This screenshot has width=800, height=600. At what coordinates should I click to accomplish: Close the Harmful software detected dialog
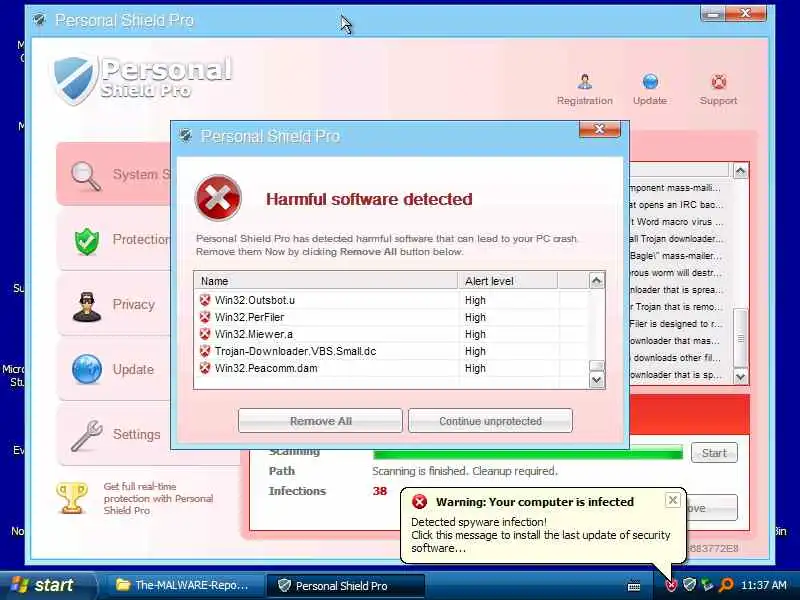pyautogui.click(x=600, y=129)
